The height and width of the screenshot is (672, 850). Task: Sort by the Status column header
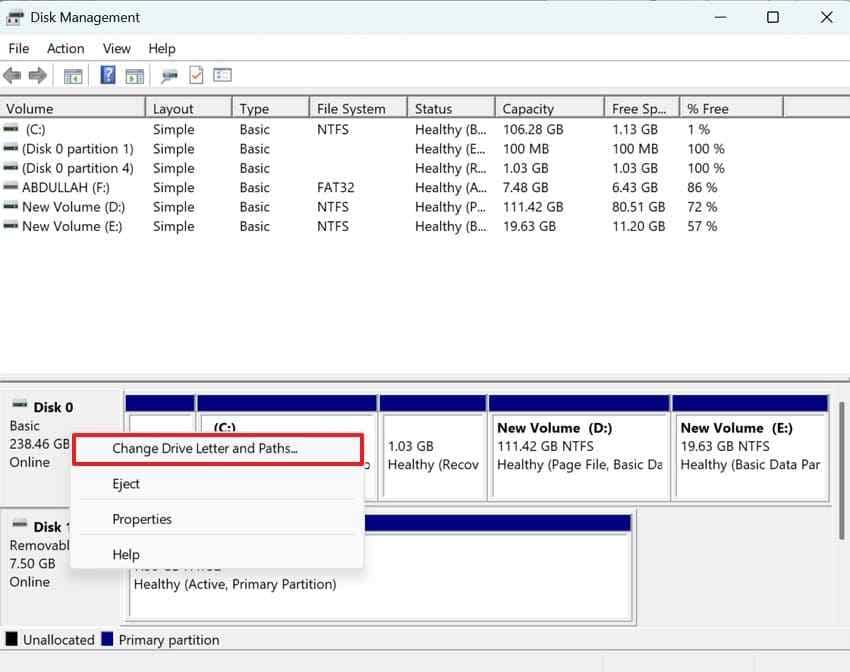[x=451, y=108]
